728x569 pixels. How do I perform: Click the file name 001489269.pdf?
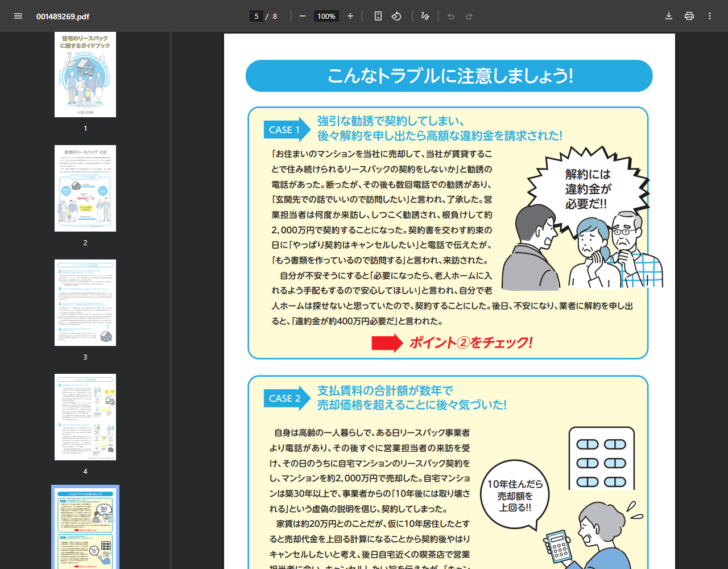coord(63,17)
